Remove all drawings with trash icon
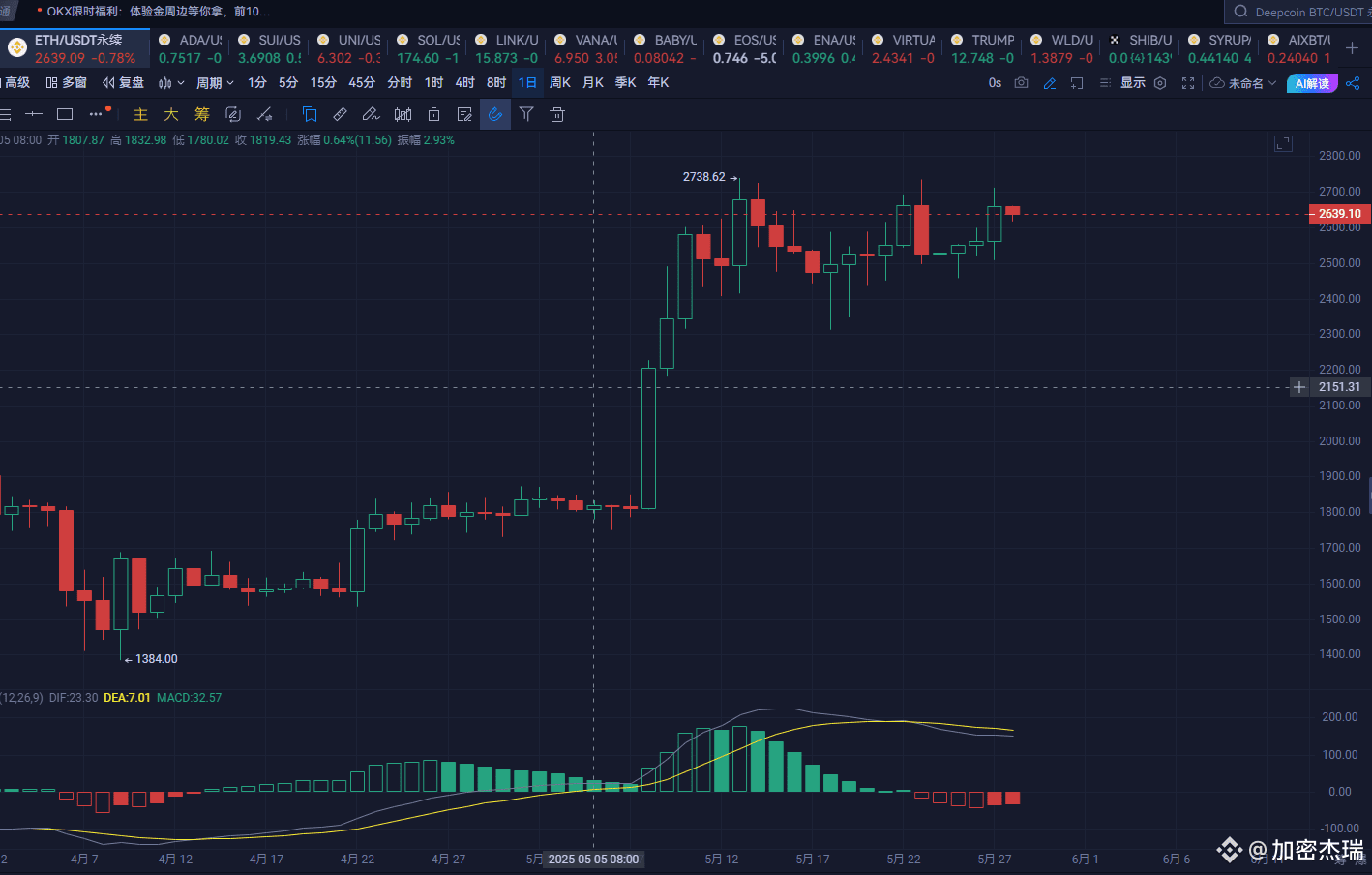 556,114
